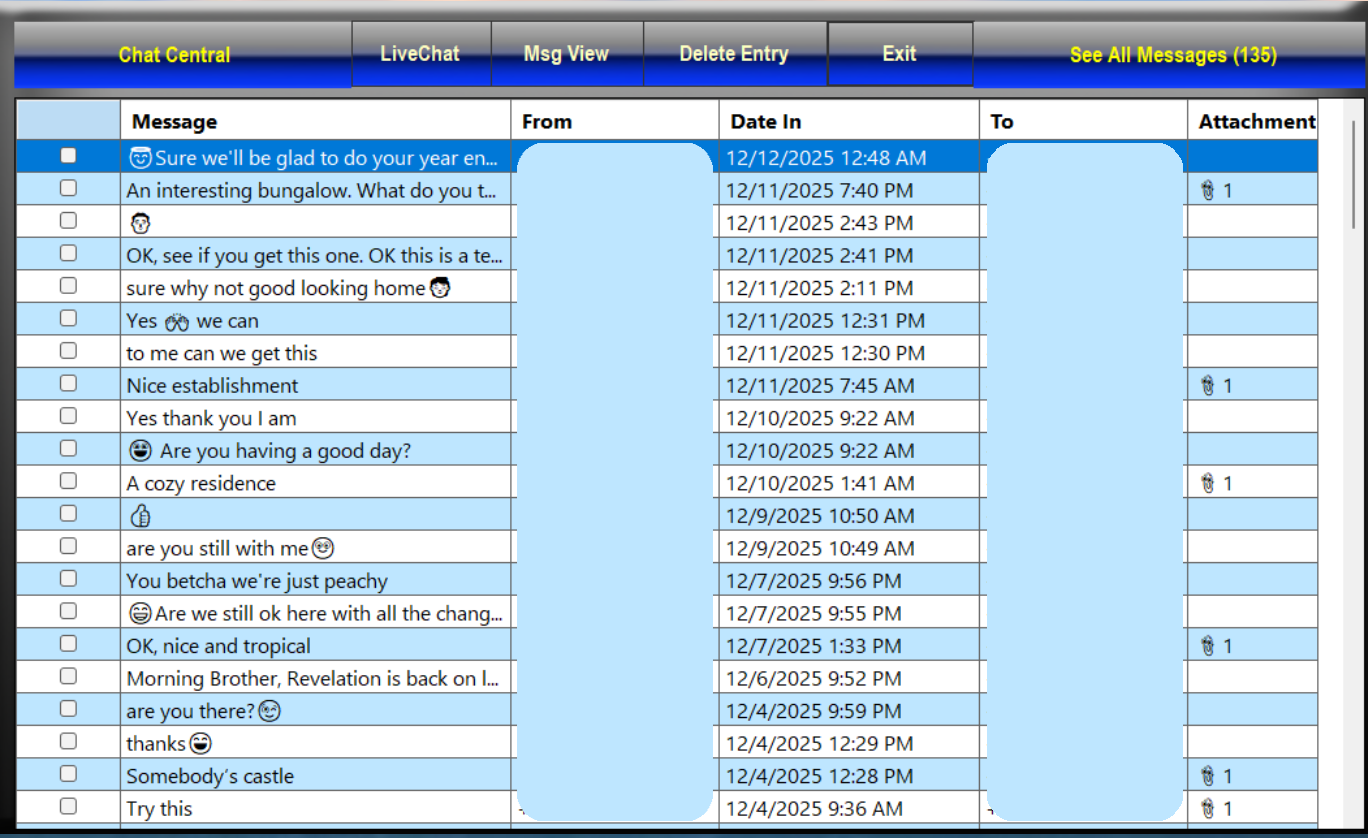
Task: Select the checkbox for the Morning Brother message
Action: pos(68,677)
